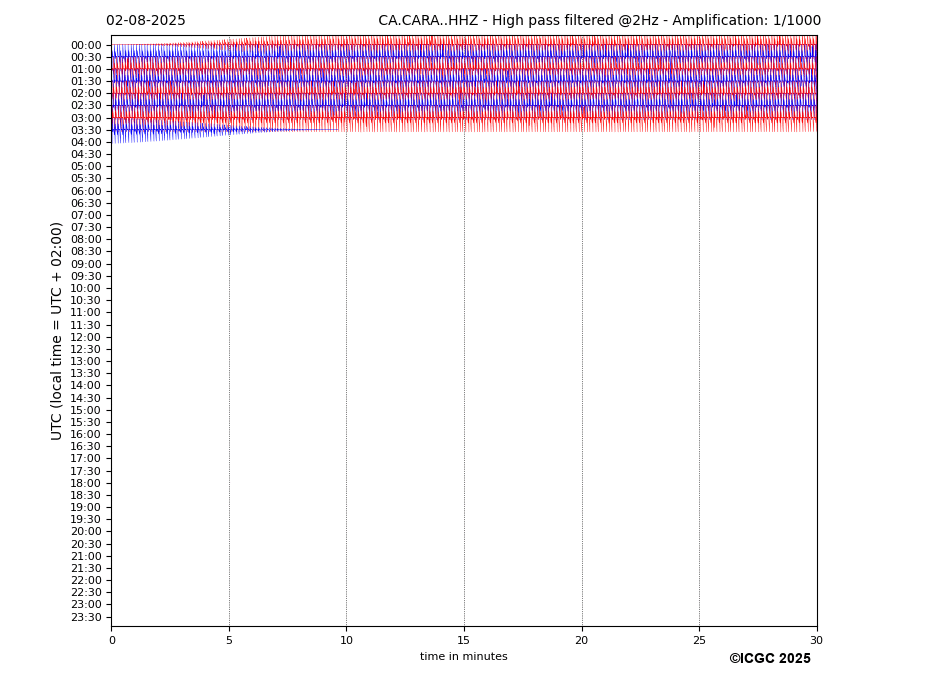Click the 03:30 time tick label

pyautogui.click(x=86, y=130)
